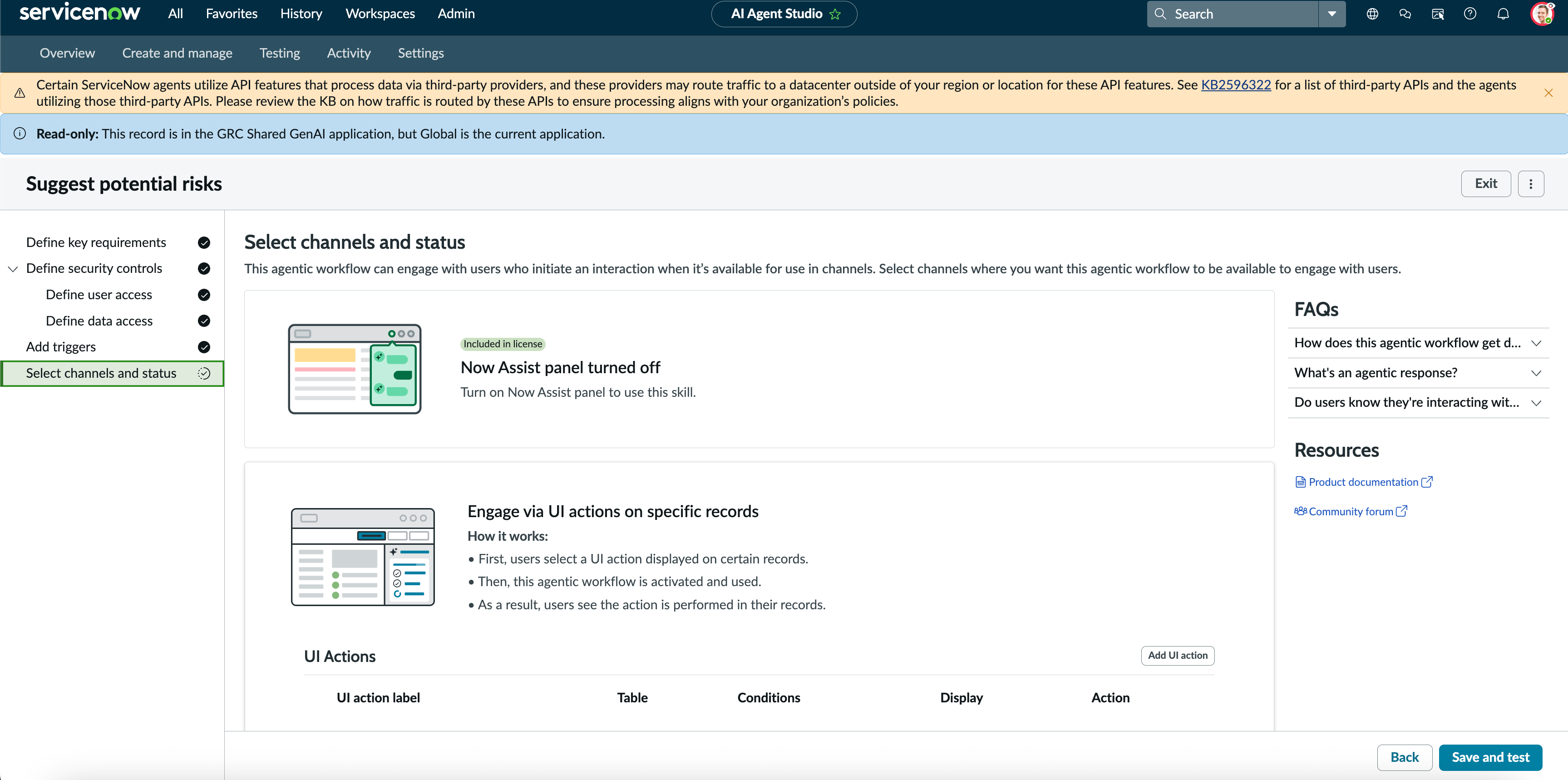Click the warning triangle icon in the banner
The width and height of the screenshot is (1568, 780).
(x=20, y=93)
